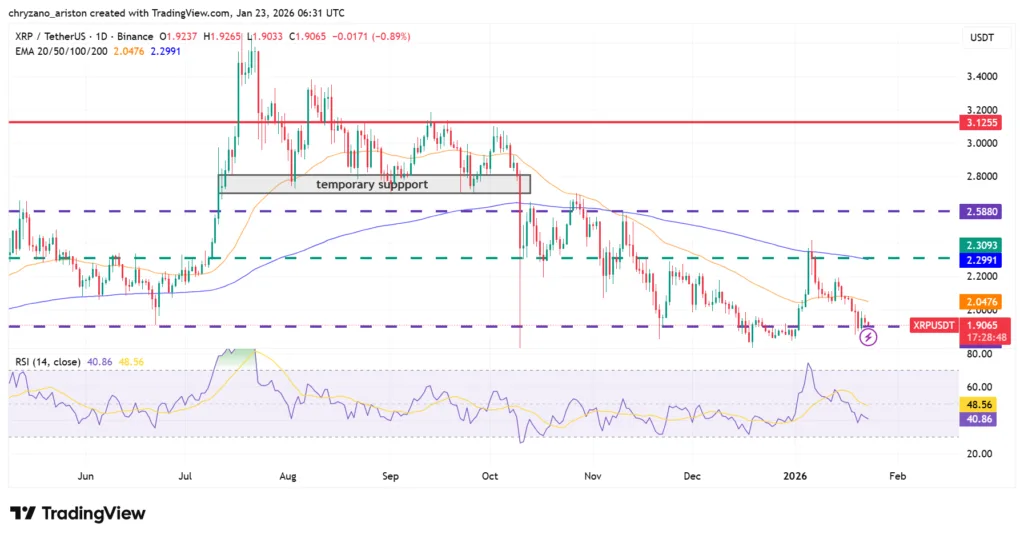The image size is (1024, 539).
Task: Click the 3.0000 price axis label
Action: click(982, 143)
